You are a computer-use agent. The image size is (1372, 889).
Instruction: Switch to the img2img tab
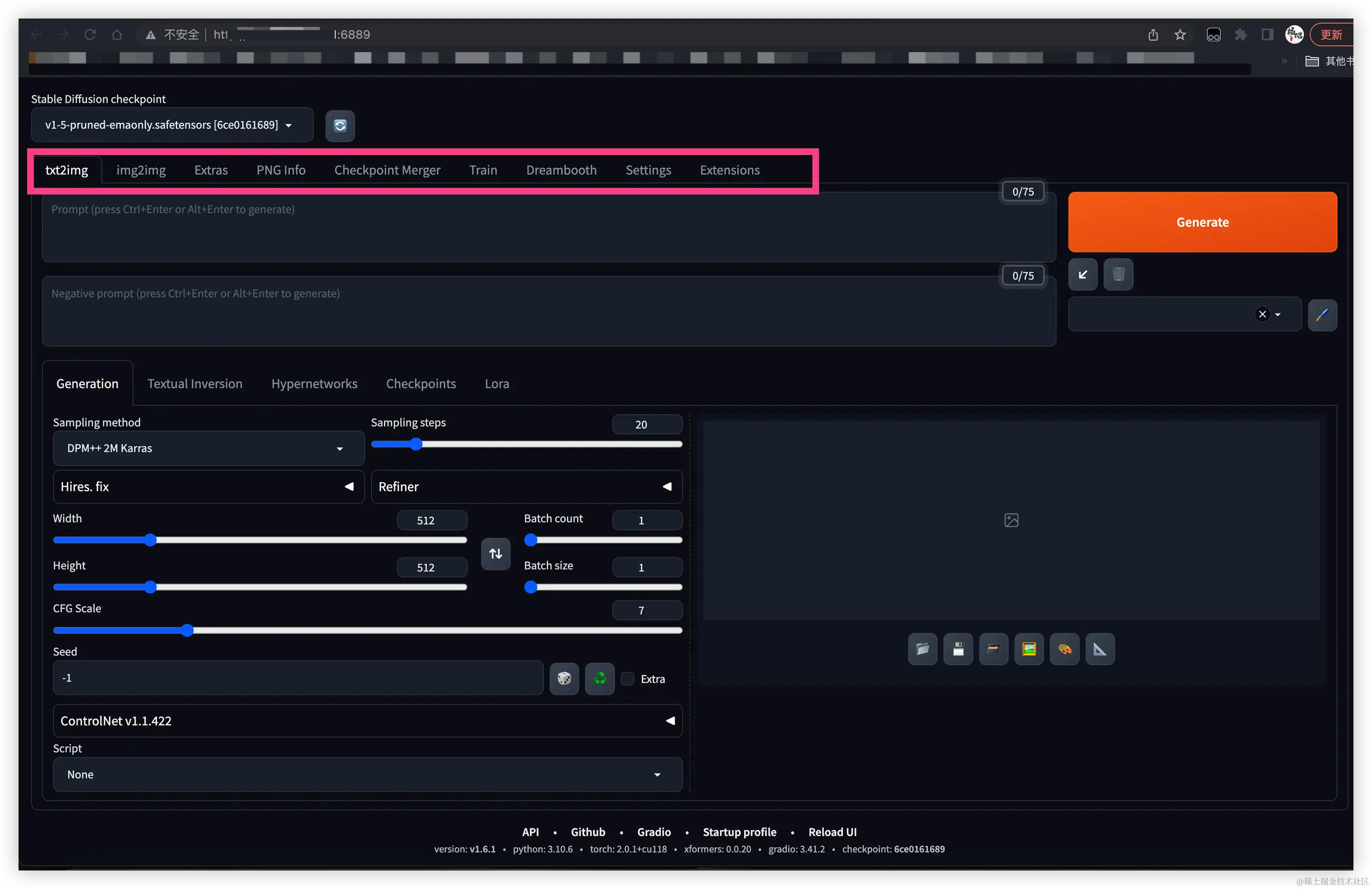[141, 170]
